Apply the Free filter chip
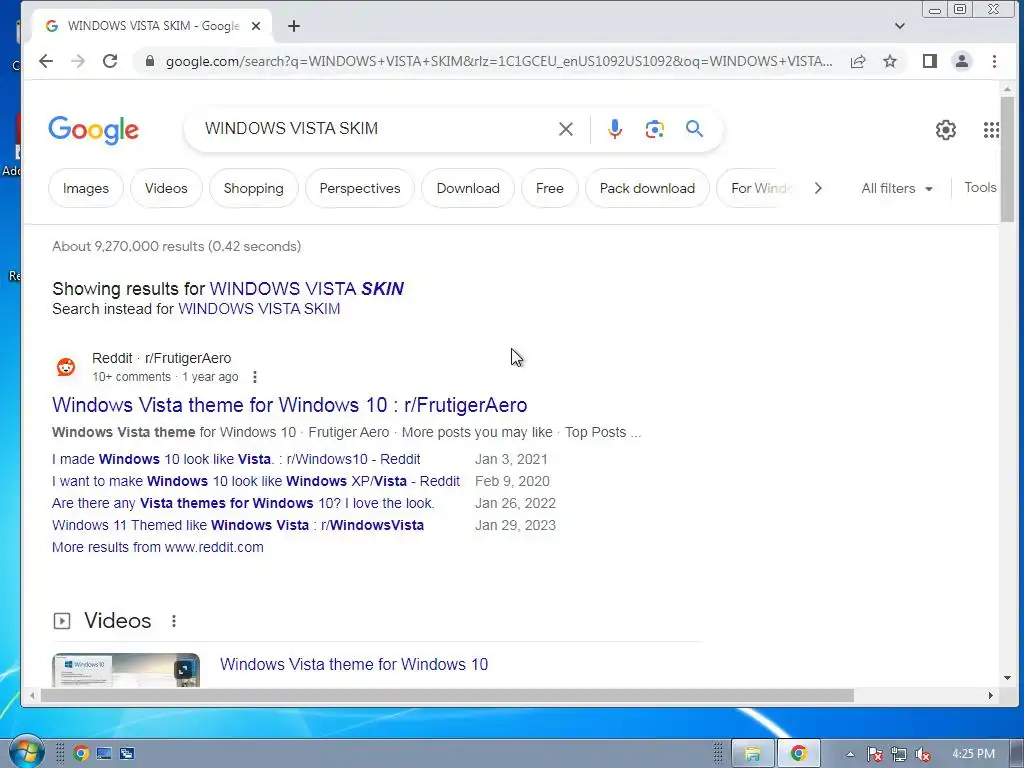The height and width of the screenshot is (768, 1024). coord(549,188)
